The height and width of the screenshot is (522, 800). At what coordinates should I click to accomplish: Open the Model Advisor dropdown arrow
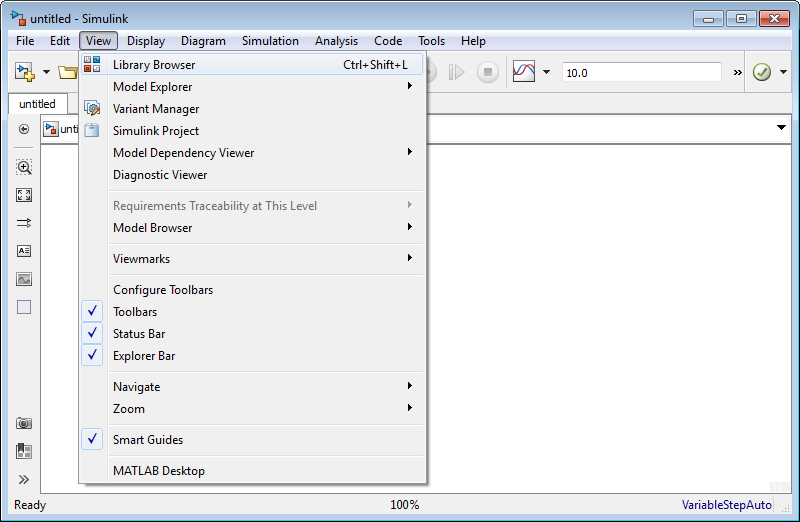tap(783, 72)
